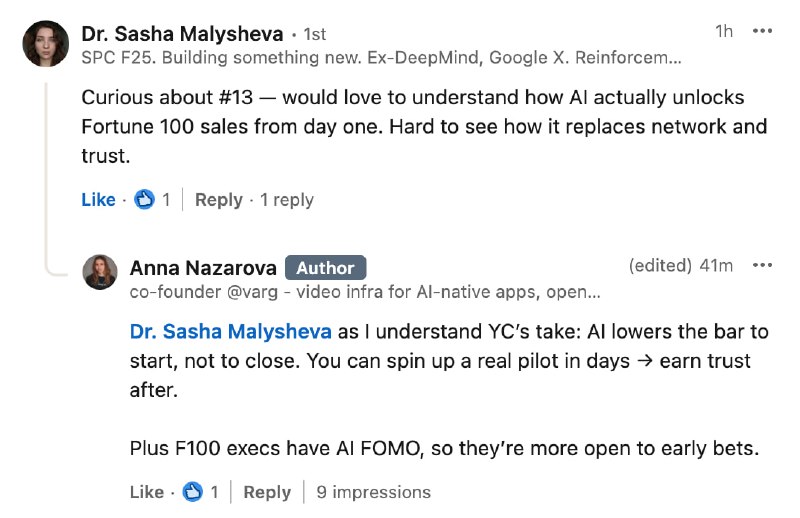The width and height of the screenshot is (800, 518).
Task: View reactions icon on Sasha's comment
Action: (x=145, y=200)
